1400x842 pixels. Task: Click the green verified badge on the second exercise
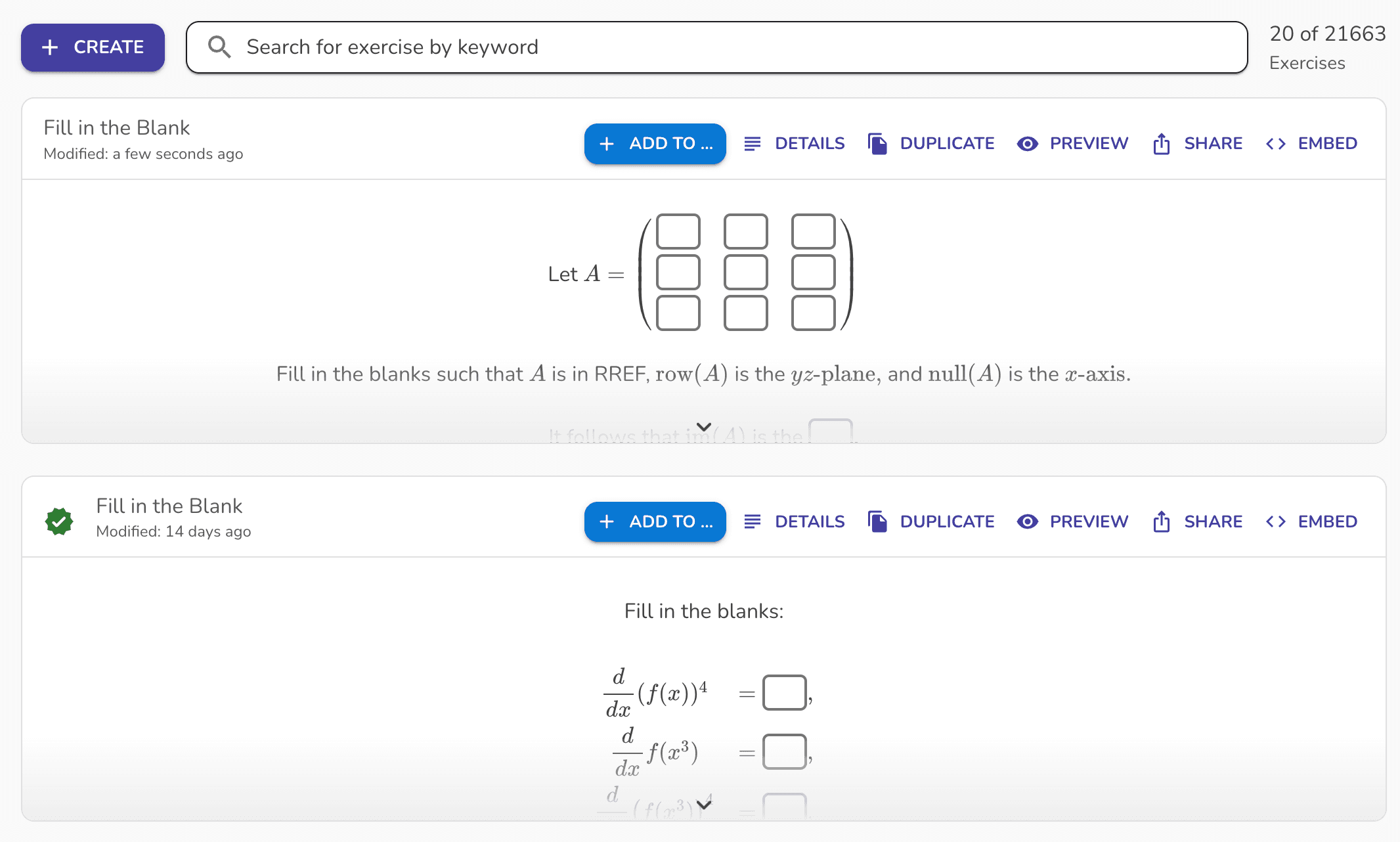coord(59,521)
